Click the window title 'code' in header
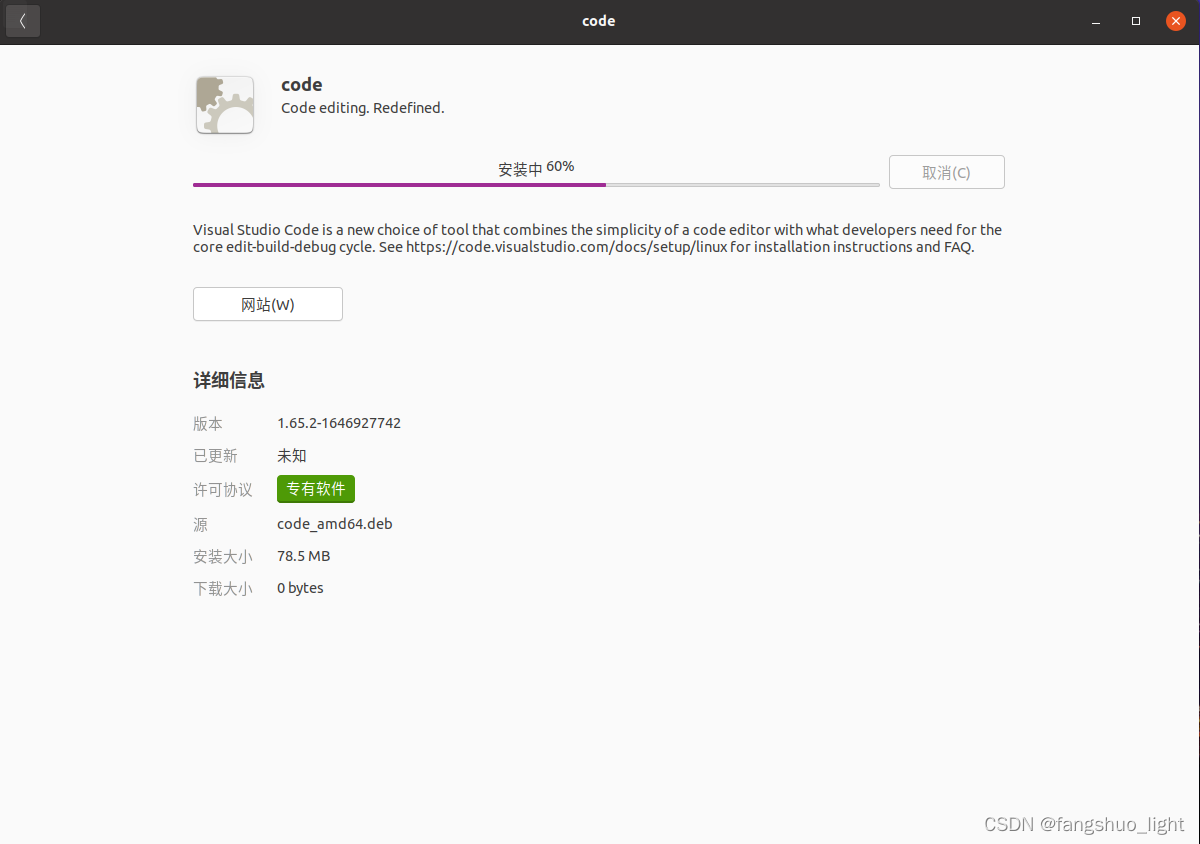The width and height of the screenshot is (1200, 844). [598, 21]
